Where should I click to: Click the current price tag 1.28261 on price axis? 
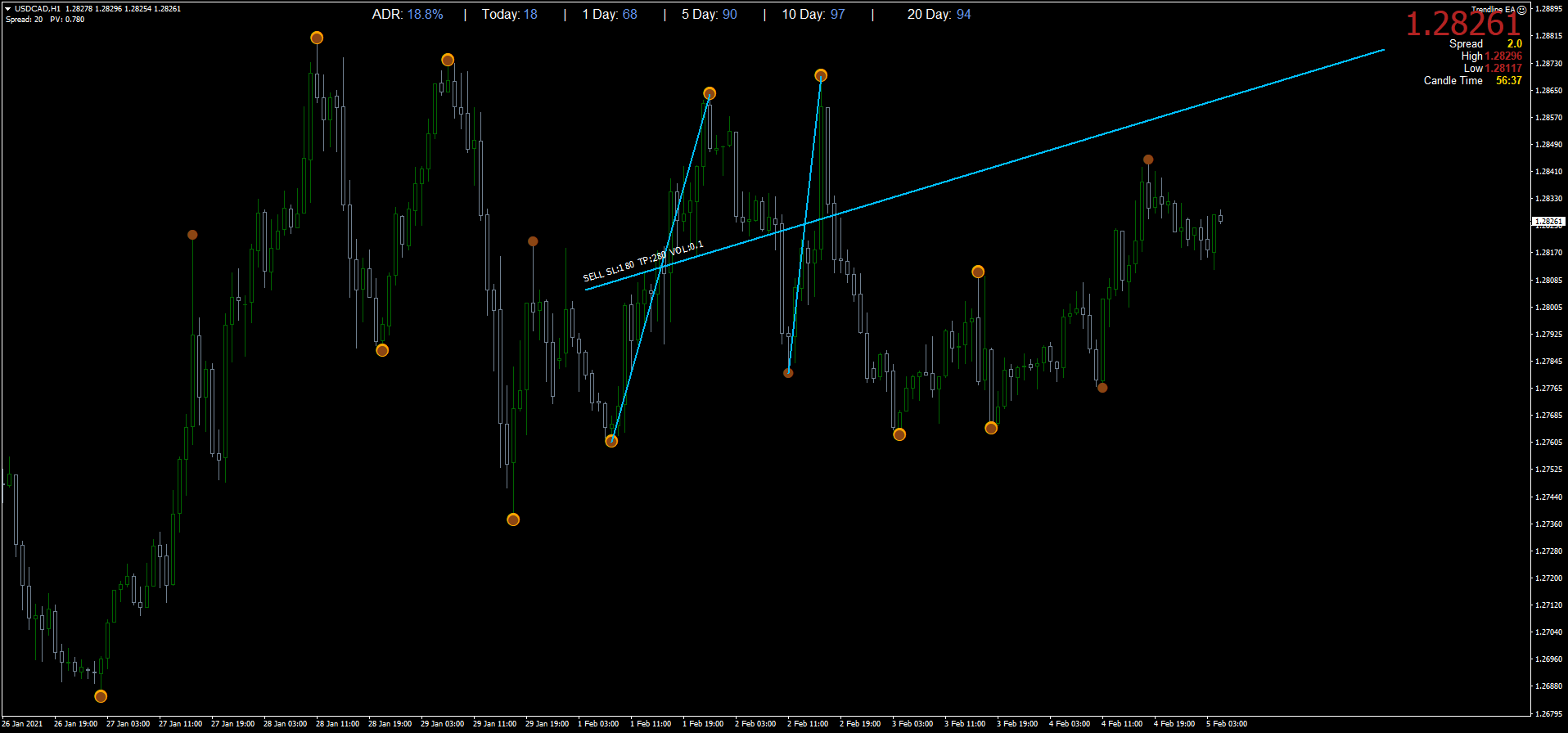point(1548,221)
